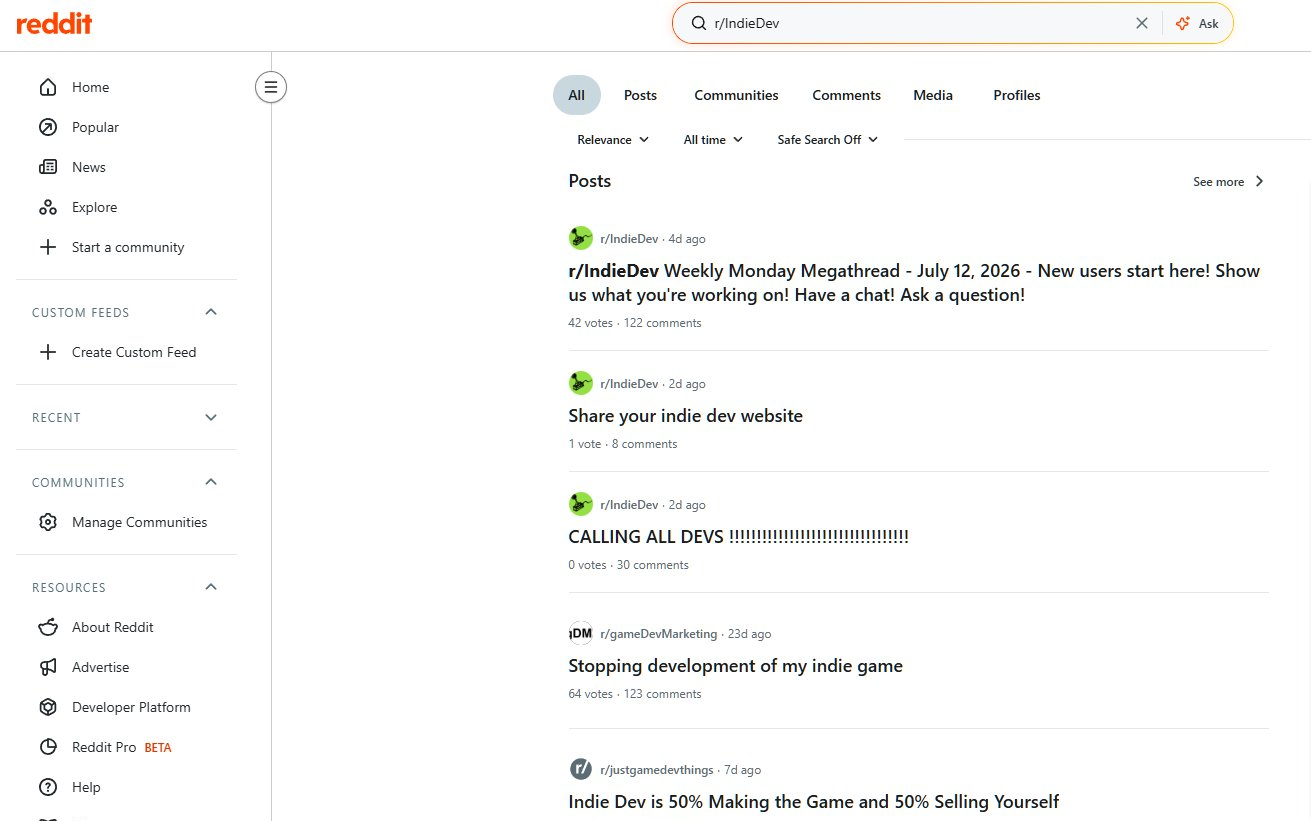Collapse the Communities section

[x=211, y=482]
